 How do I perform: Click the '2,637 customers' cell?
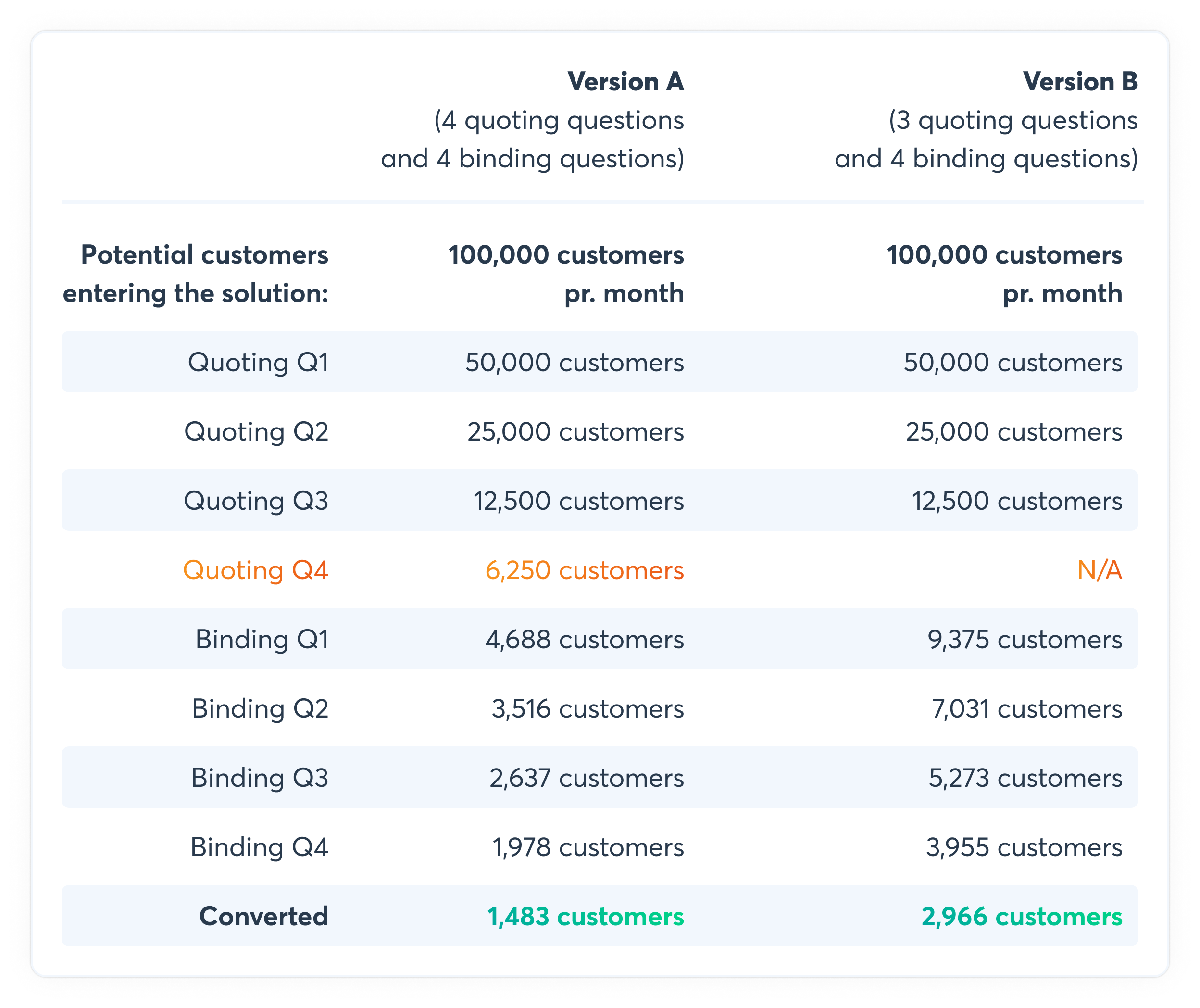586,778
